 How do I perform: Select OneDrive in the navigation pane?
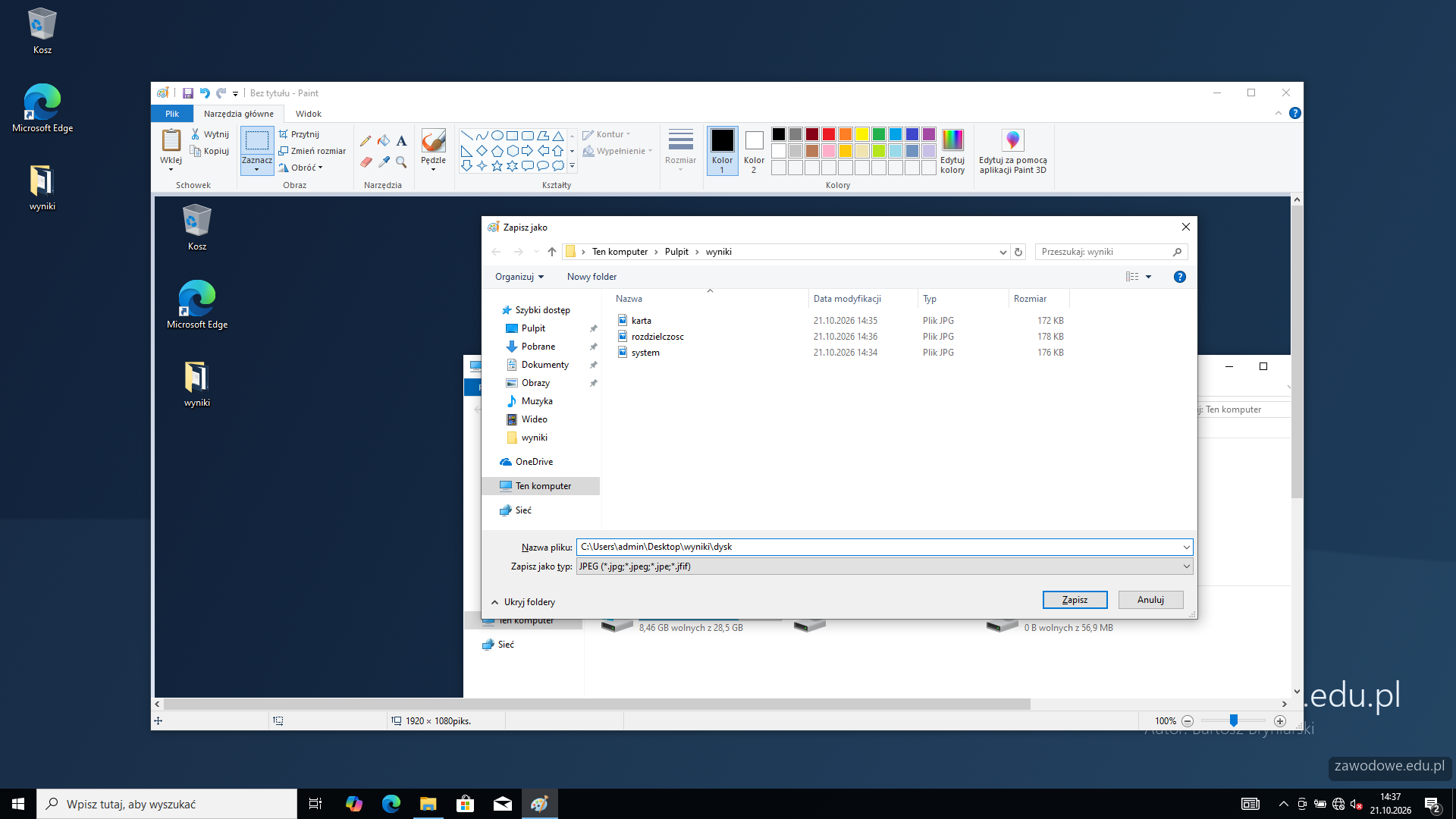534,462
